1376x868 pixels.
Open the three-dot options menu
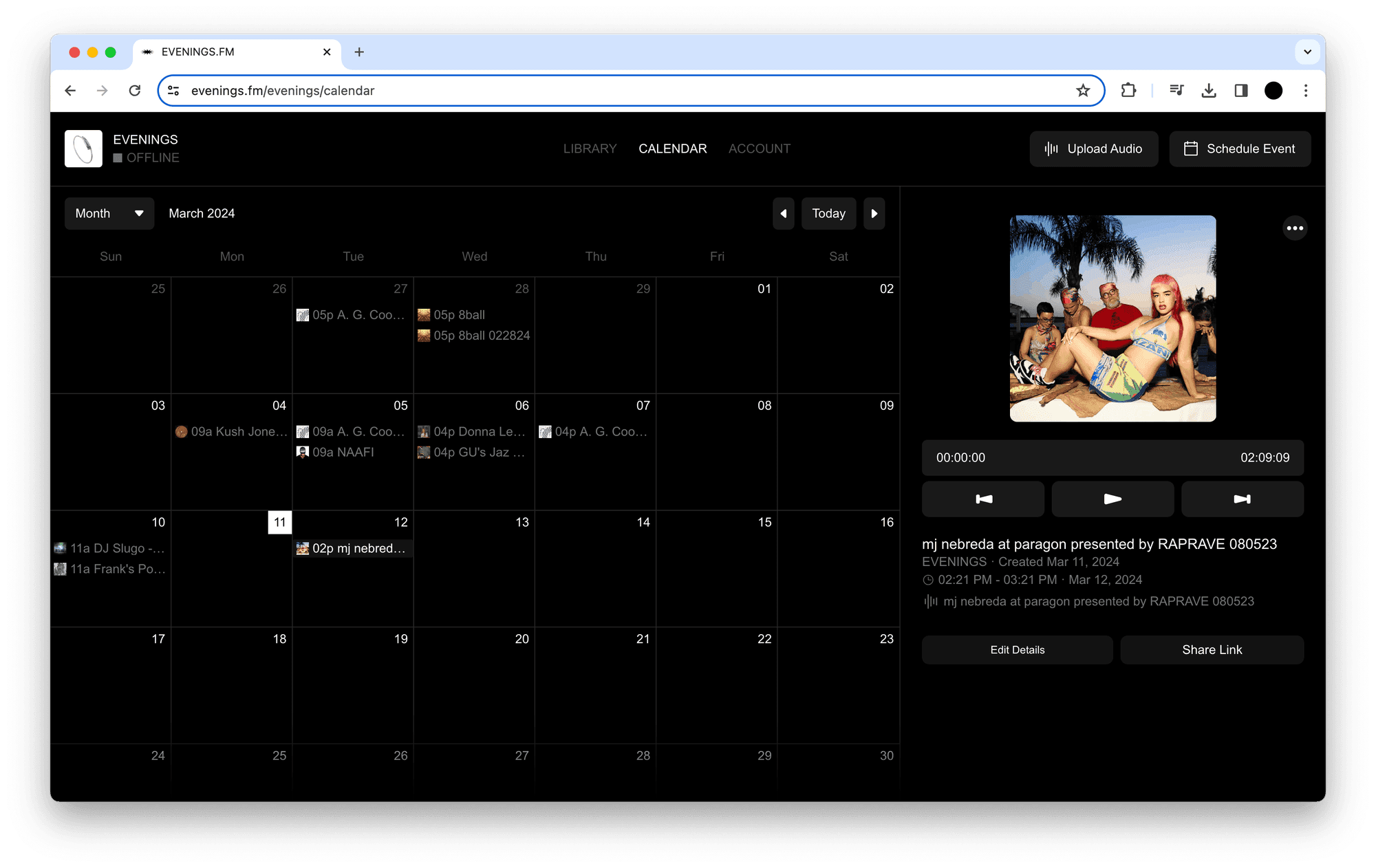click(x=1295, y=228)
